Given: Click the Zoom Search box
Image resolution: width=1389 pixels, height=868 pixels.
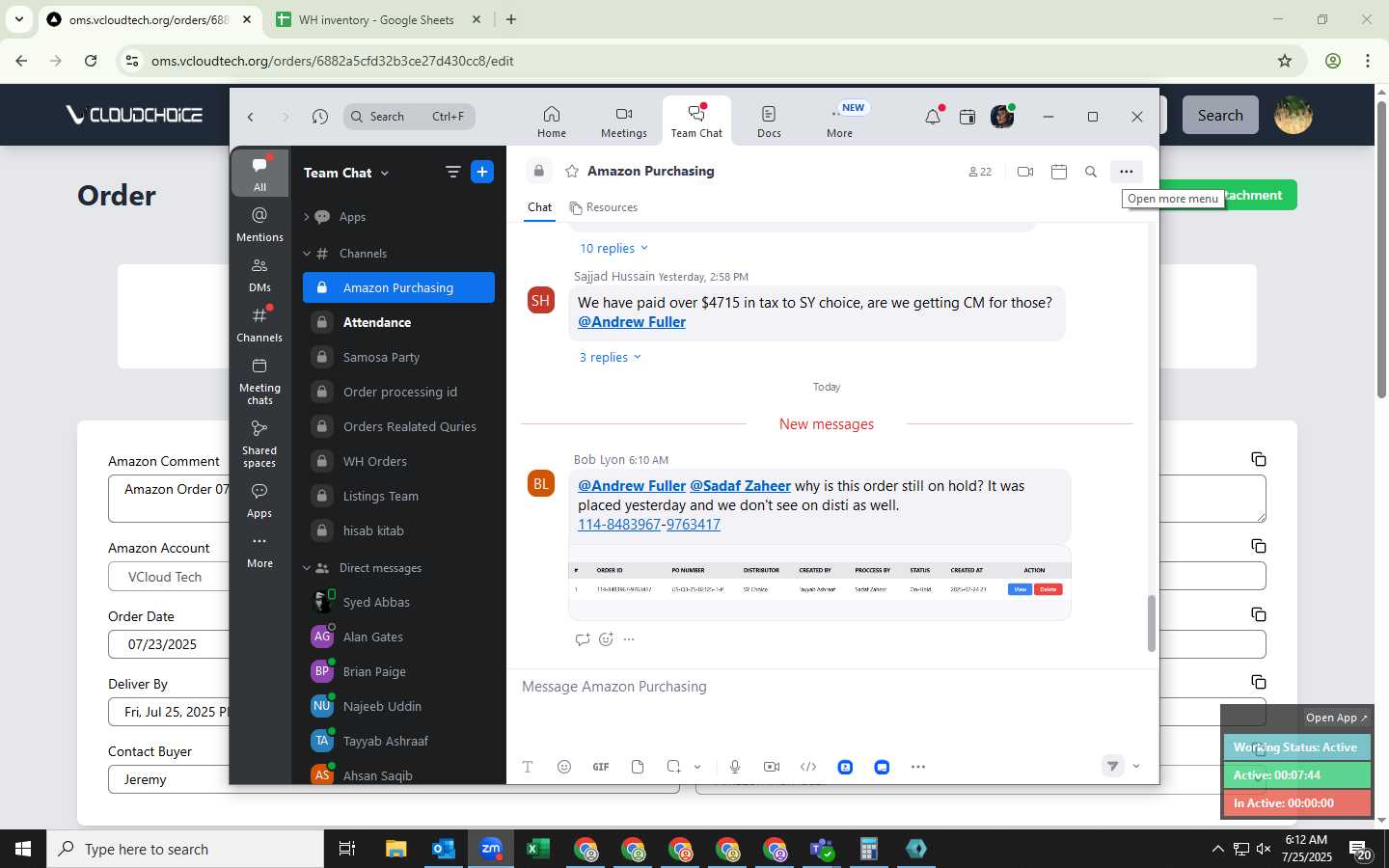Looking at the screenshot, I should tap(409, 117).
